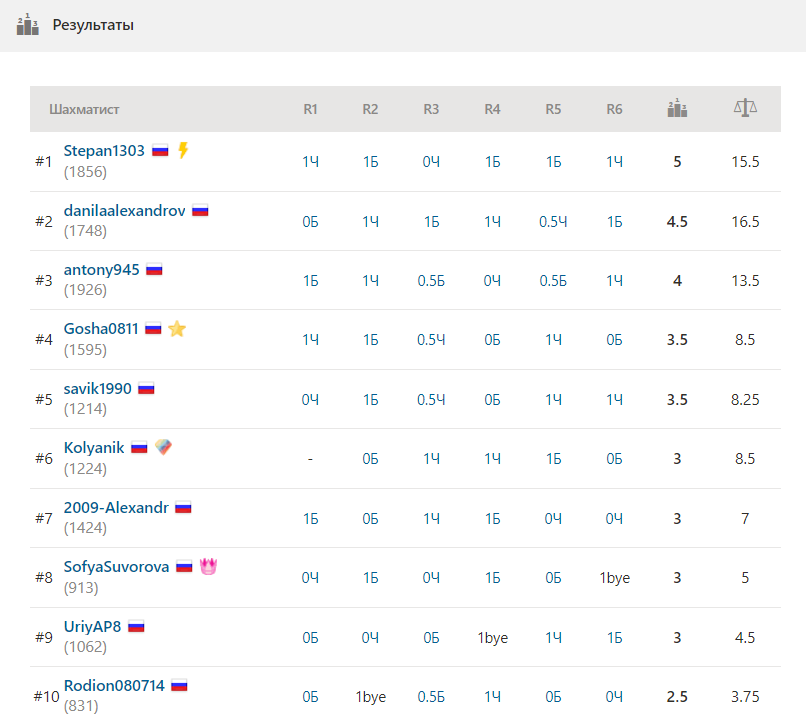Click the Russian flag next to danilaalexandrov

(x=200, y=211)
